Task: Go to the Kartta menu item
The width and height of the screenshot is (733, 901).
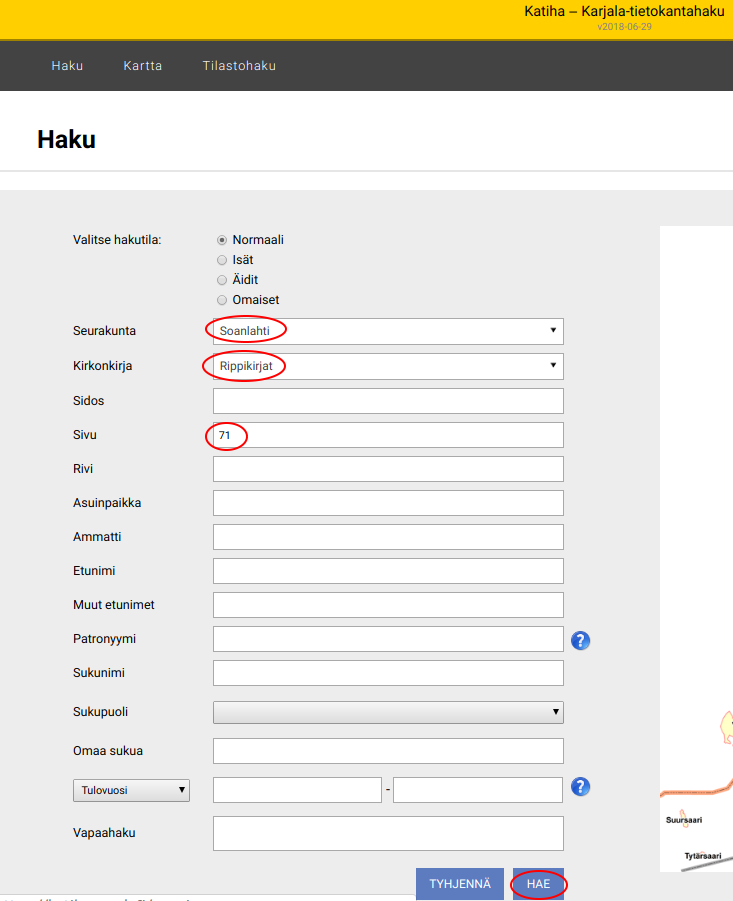Action: 143,66
